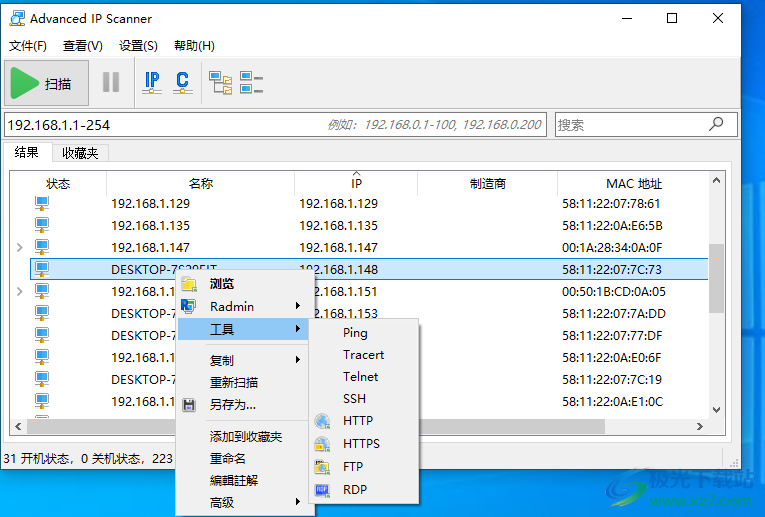Click vertical scrollbar down arrow
The image size is (765, 517).
[x=716, y=410]
